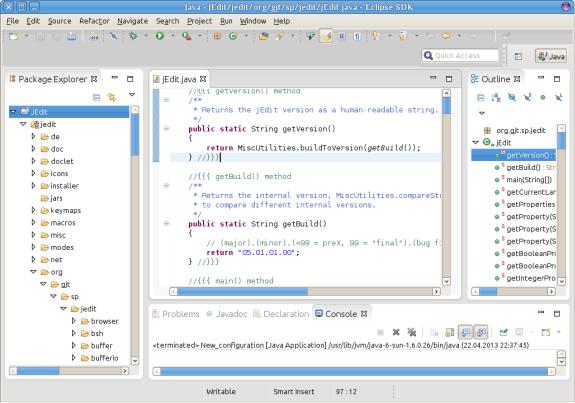This screenshot has height=403, width=575.
Task: Click Collapse All icon in Outline view
Action: [x=480, y=98]
